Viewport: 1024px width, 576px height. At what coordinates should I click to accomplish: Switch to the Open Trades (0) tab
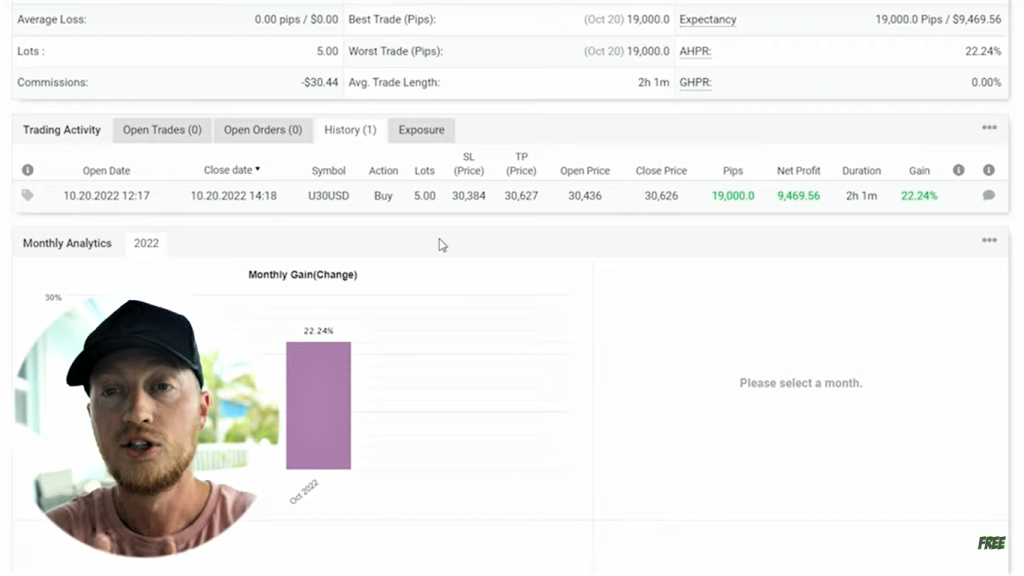point(161,130)
